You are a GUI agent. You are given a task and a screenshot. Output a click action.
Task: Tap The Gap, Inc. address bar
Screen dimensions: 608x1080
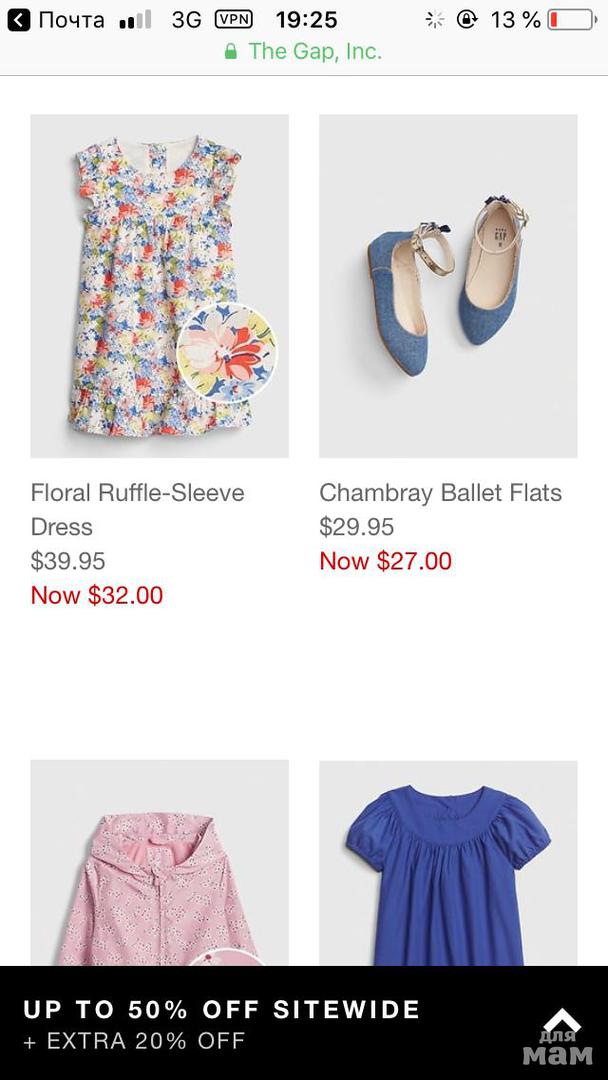pyautogui.click(x=304, y=51)
